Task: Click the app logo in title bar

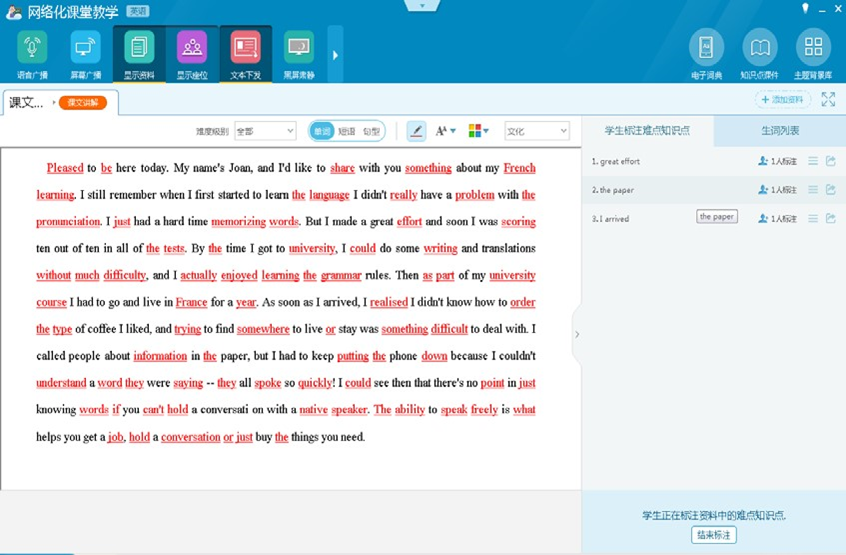Action: [13, 11]
